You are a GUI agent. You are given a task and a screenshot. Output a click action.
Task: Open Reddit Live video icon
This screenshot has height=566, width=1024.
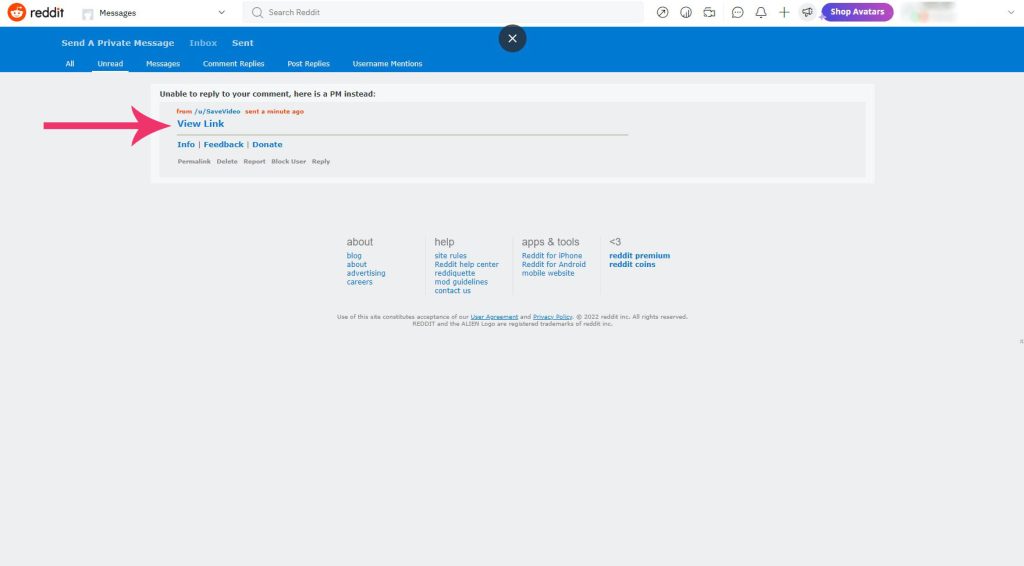pos(710,13)
